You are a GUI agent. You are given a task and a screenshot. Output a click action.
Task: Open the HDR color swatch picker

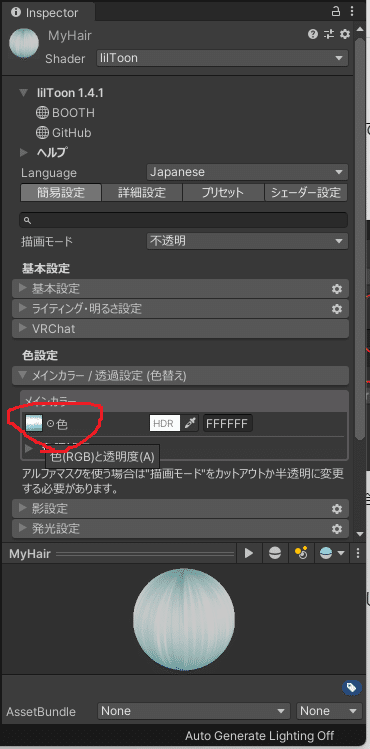click(165, 423)
